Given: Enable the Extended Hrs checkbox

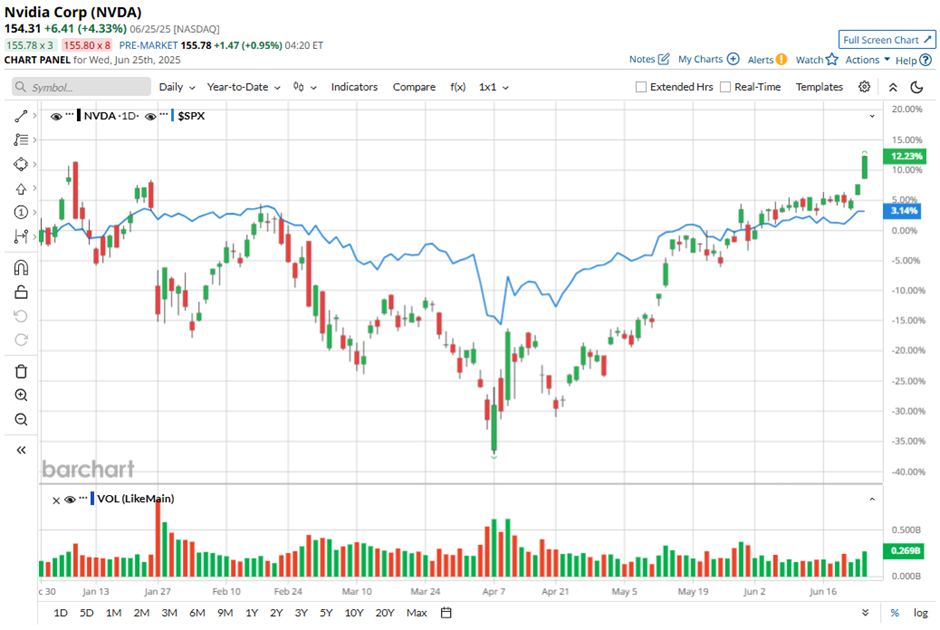Looking at the screenshot, I should coord(641,87).
